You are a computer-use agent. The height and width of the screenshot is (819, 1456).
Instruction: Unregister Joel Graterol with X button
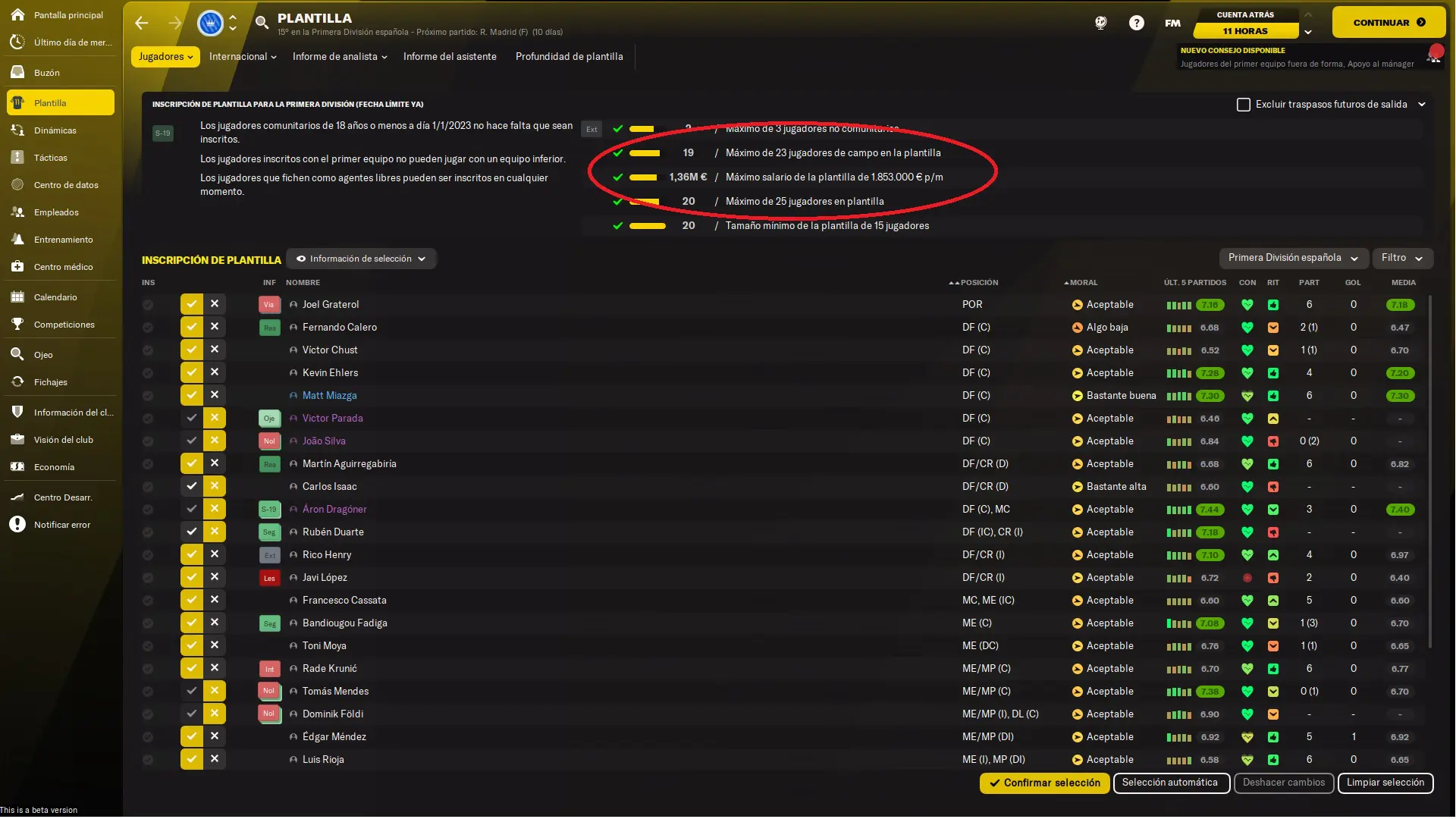pos(215,304)
